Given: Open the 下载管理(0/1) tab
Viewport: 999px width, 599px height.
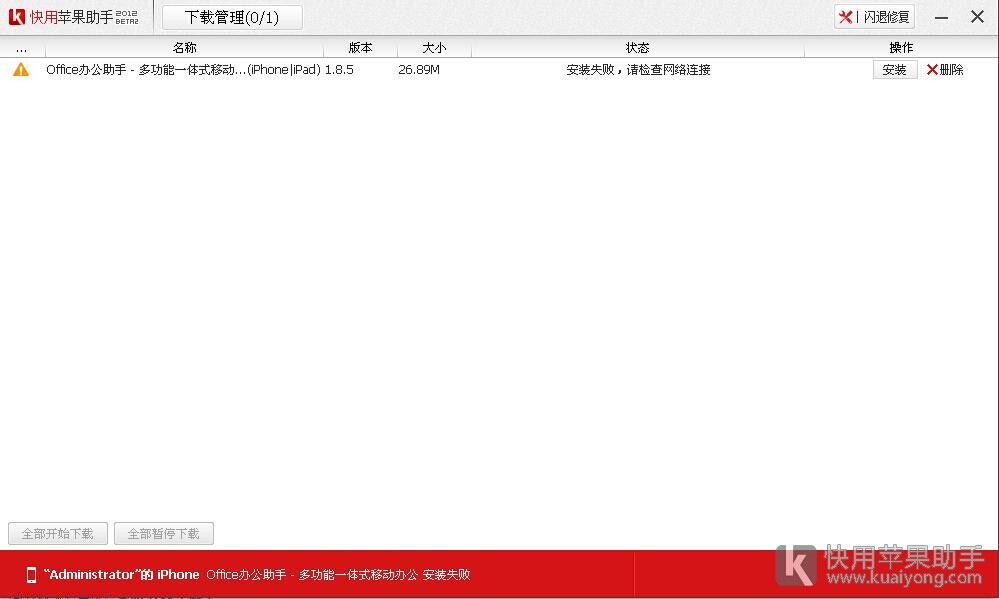Looking at the screenshot, I should pos(232,17).
